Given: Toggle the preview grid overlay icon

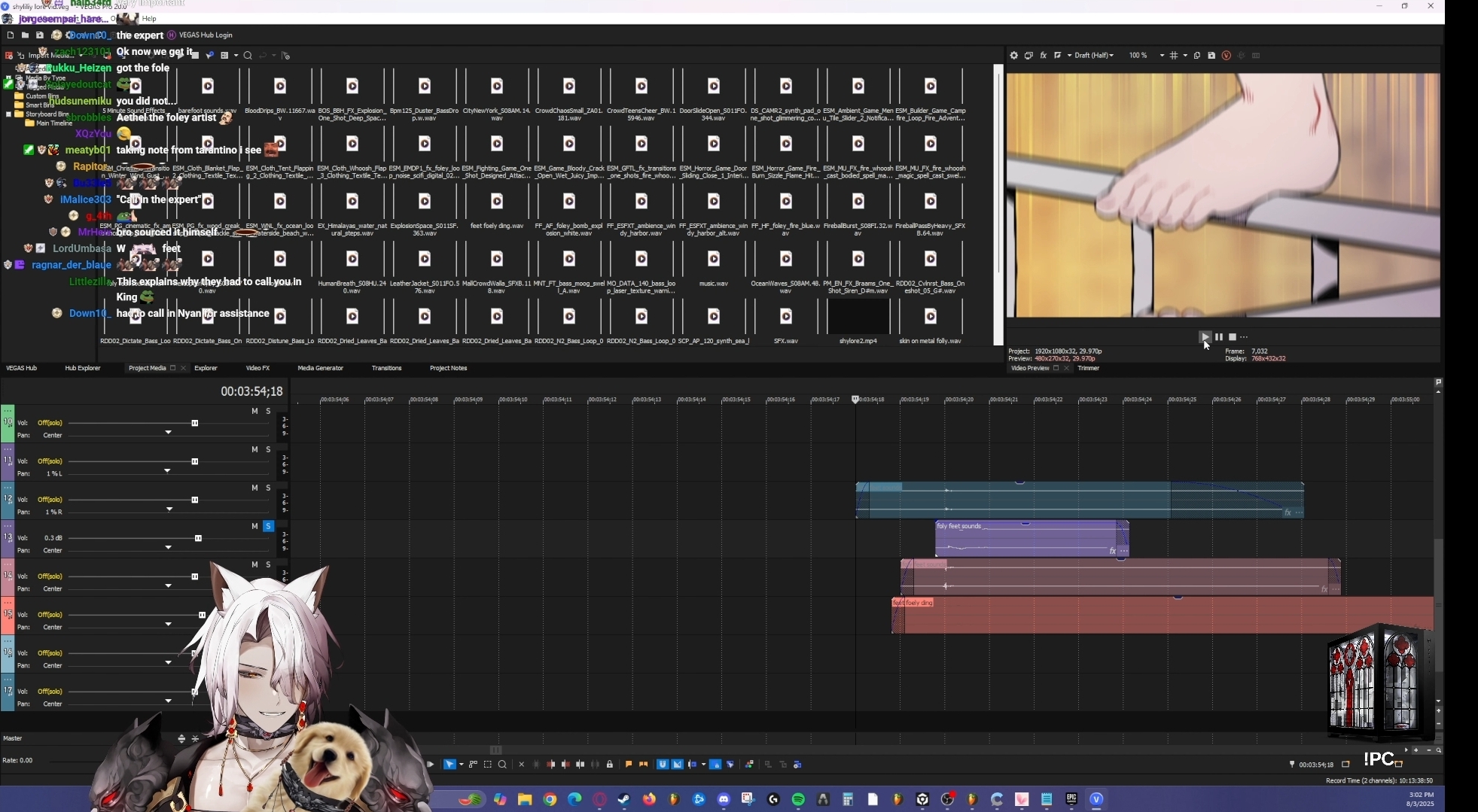Looking at the screenshot, I should tap(1174, 56).
